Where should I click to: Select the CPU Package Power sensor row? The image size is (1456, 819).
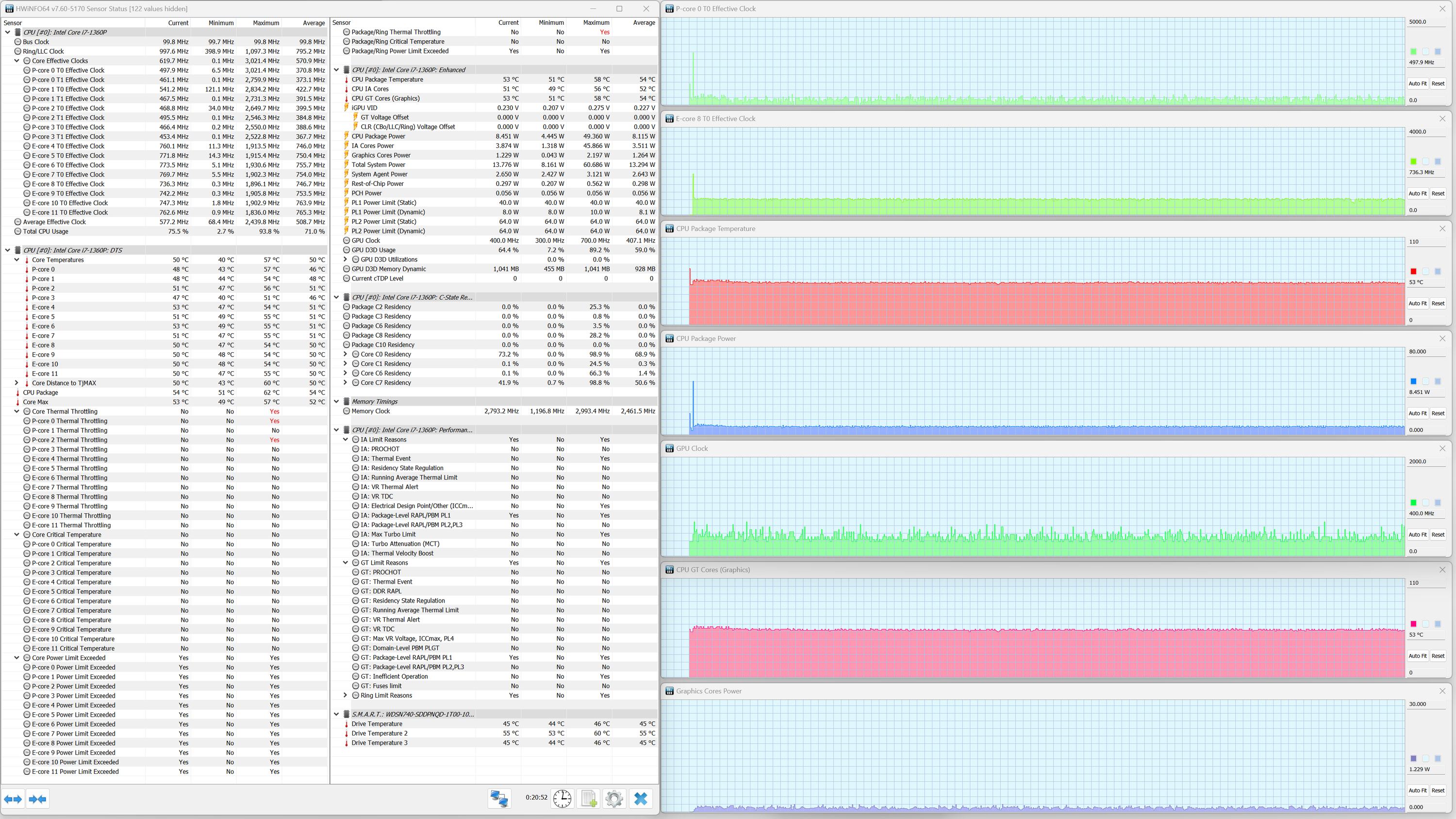click(378, 136)
